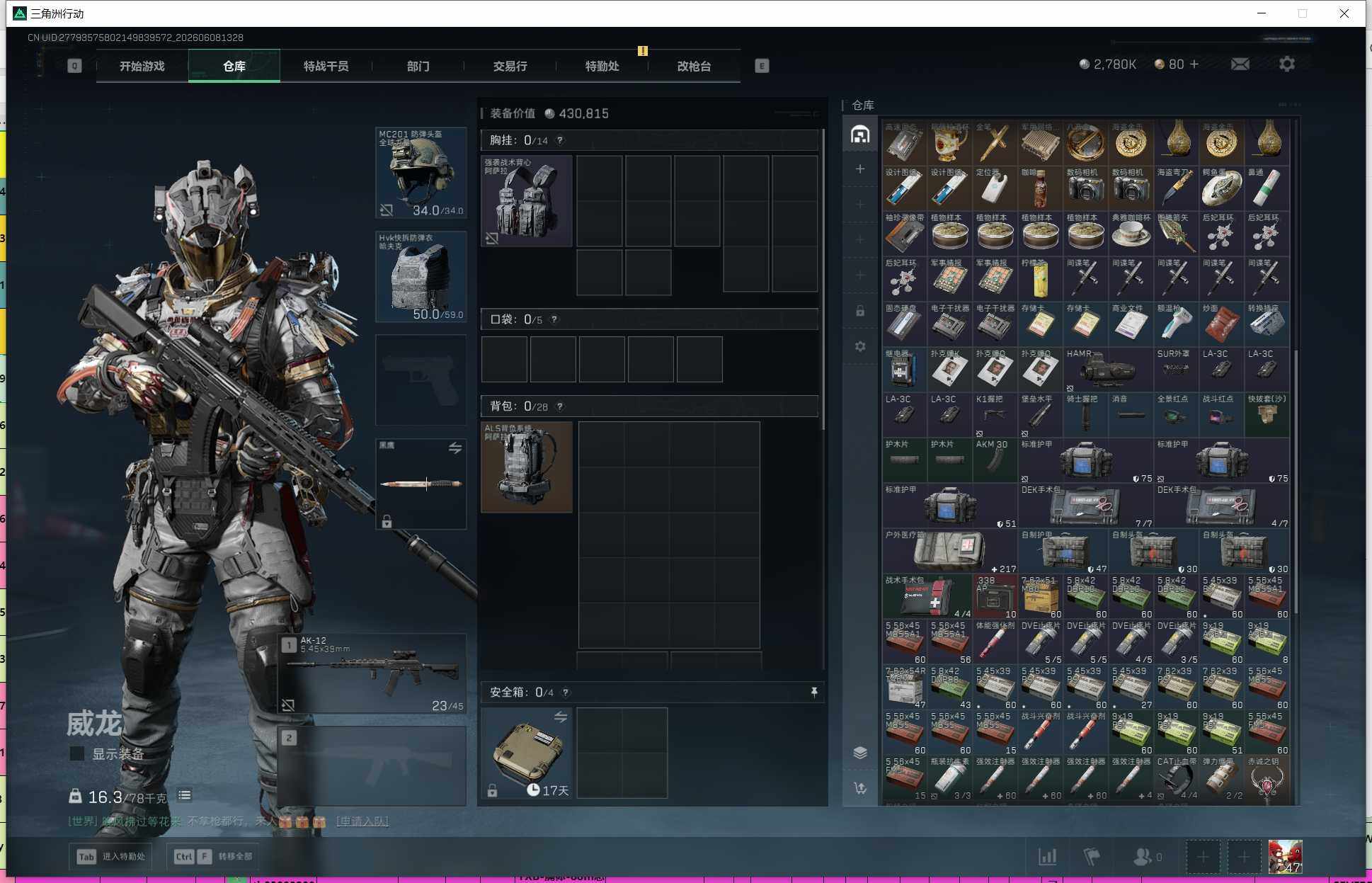
Task: Click the stack layers icon in warehouse sidebar
Action: pos(860,752)
